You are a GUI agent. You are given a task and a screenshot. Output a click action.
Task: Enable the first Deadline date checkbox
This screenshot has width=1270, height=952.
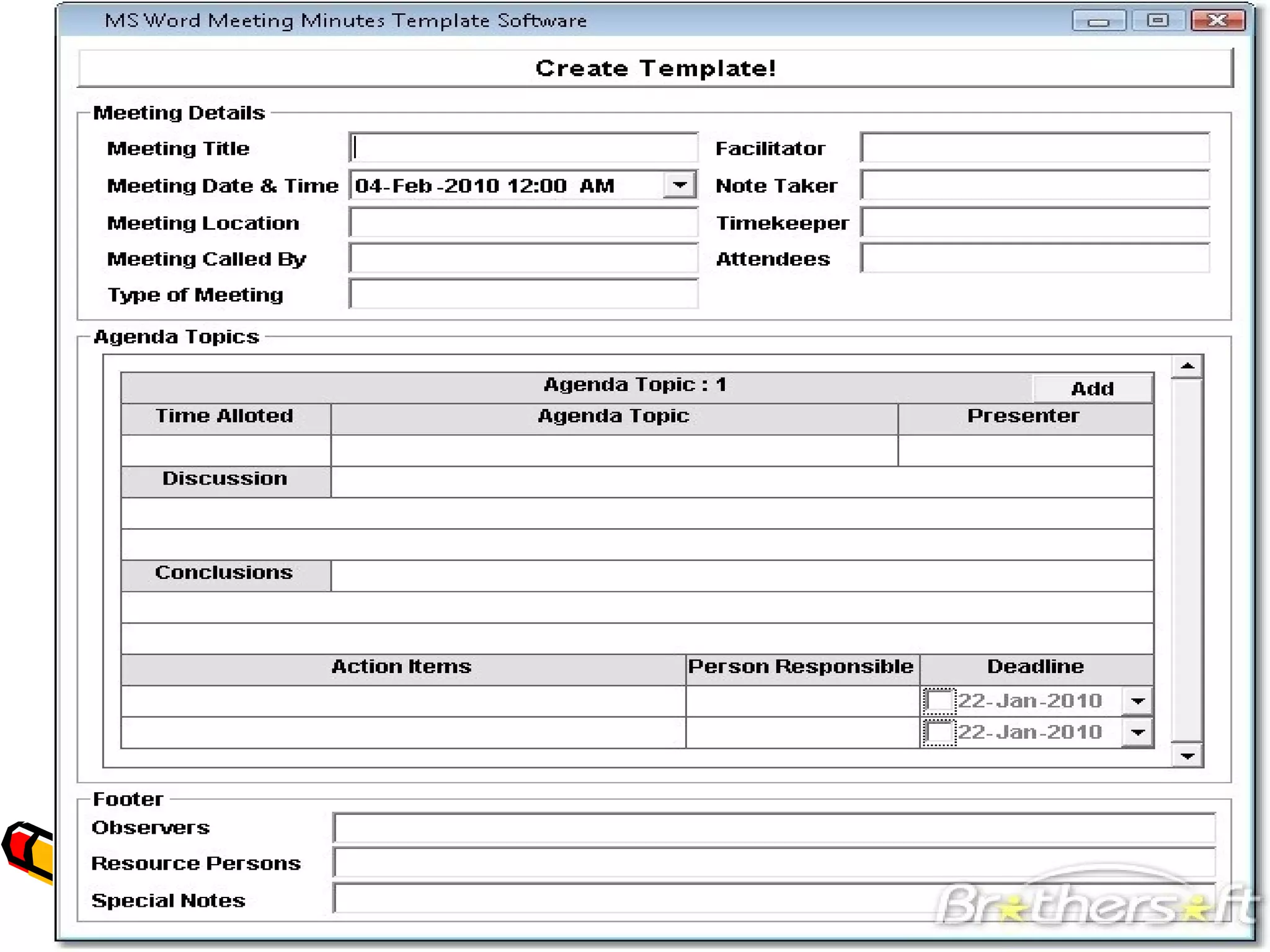pos(939,702)
